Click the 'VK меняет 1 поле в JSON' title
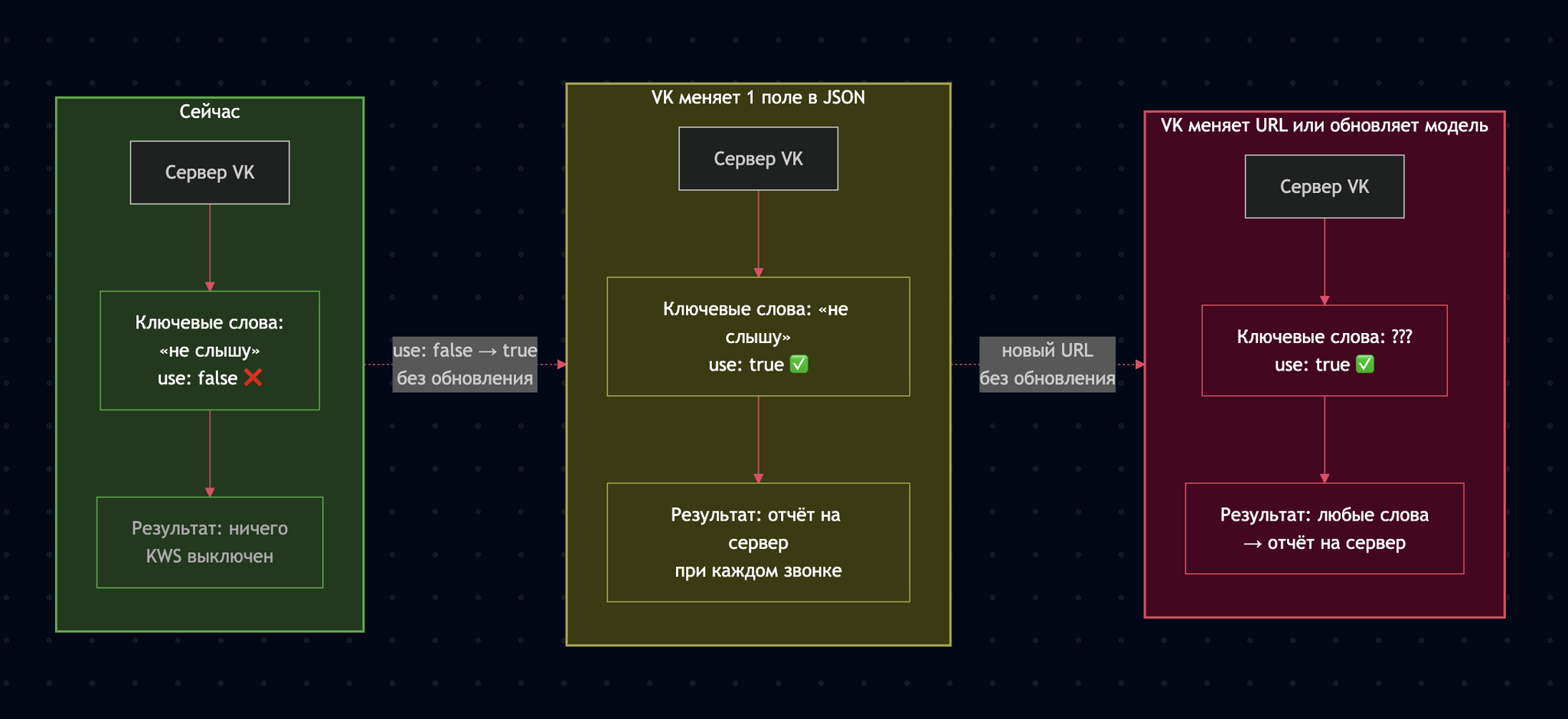Screen dimensions: 1568x719 point(758,98)
